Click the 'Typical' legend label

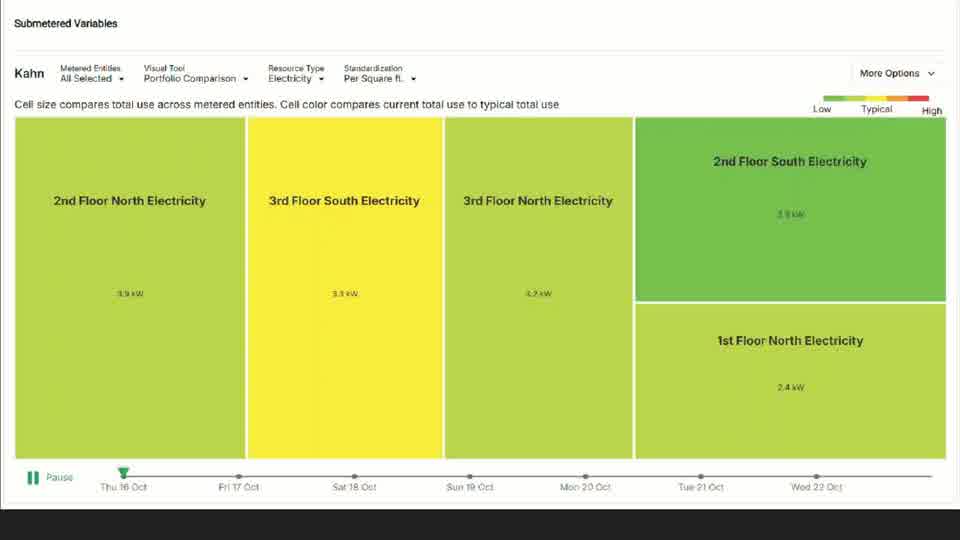click(x=877, y=109)
